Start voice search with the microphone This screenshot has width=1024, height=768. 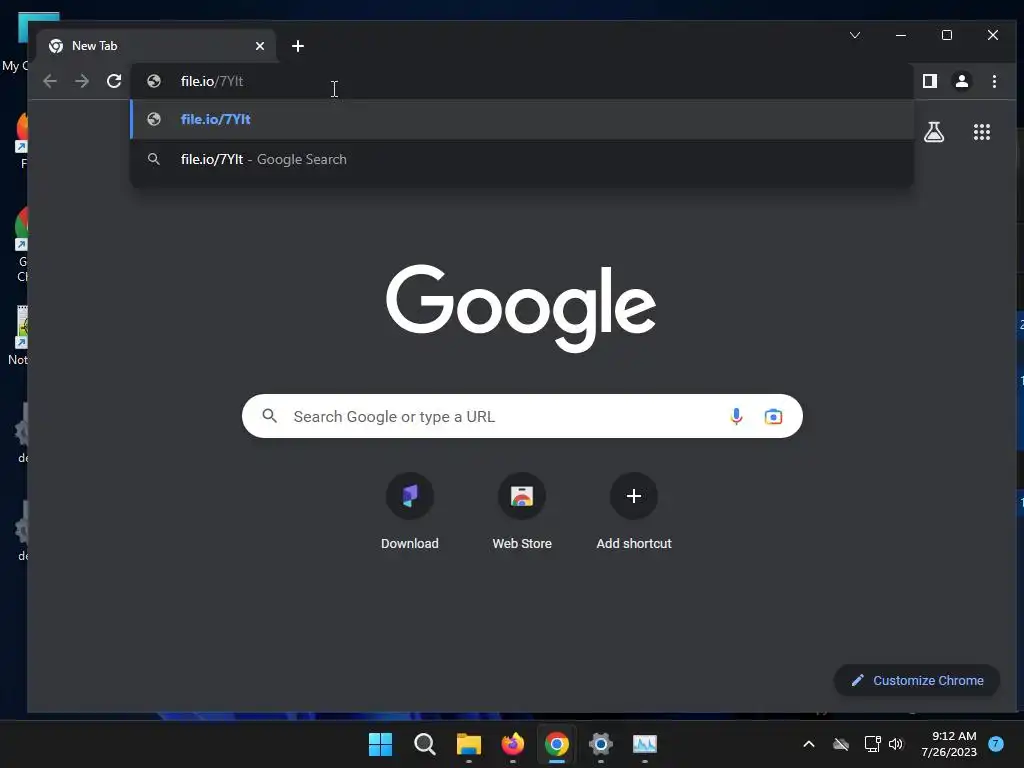(x=736, y=416)
